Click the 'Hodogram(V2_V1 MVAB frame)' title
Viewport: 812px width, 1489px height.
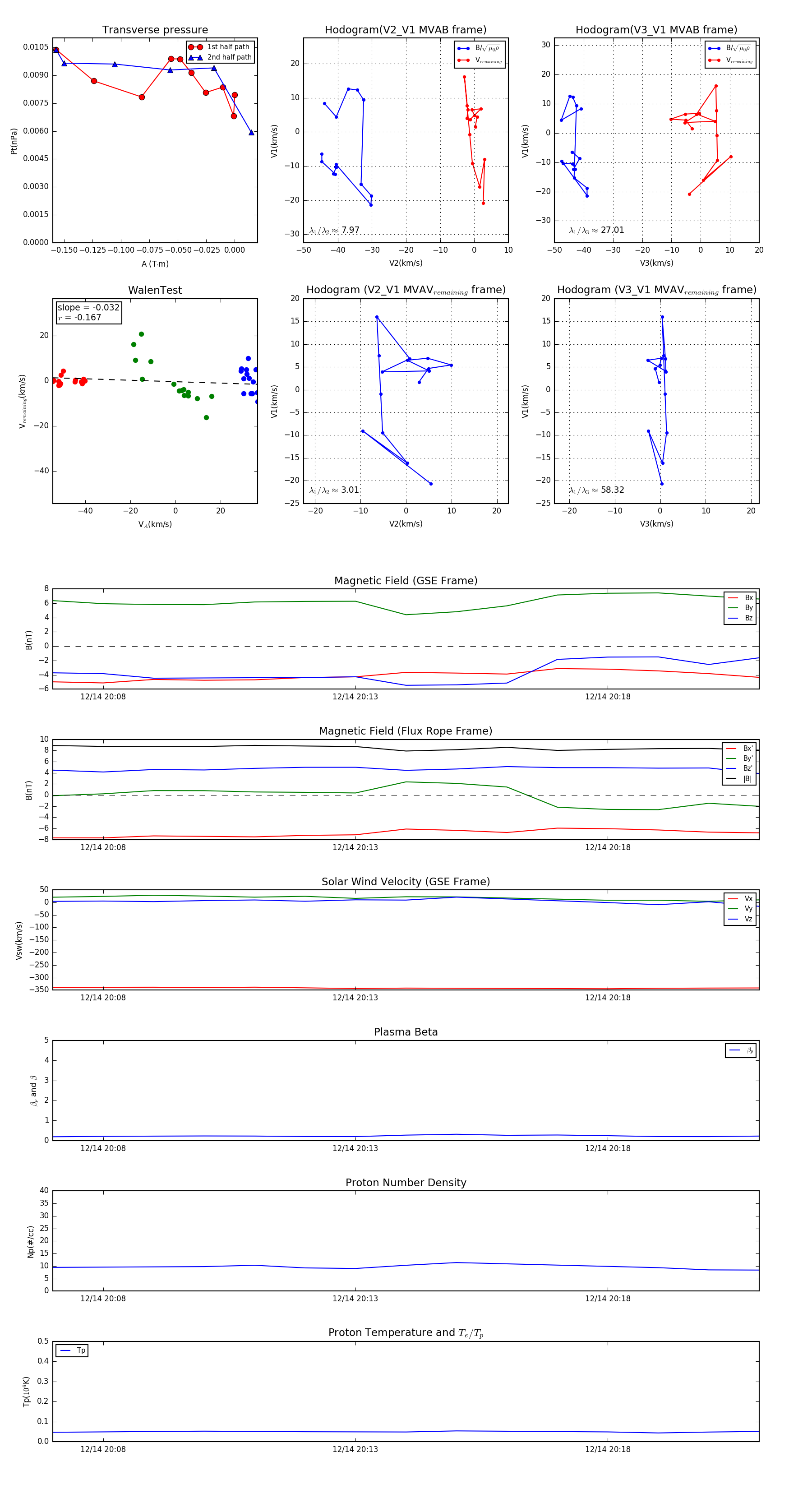406,30
